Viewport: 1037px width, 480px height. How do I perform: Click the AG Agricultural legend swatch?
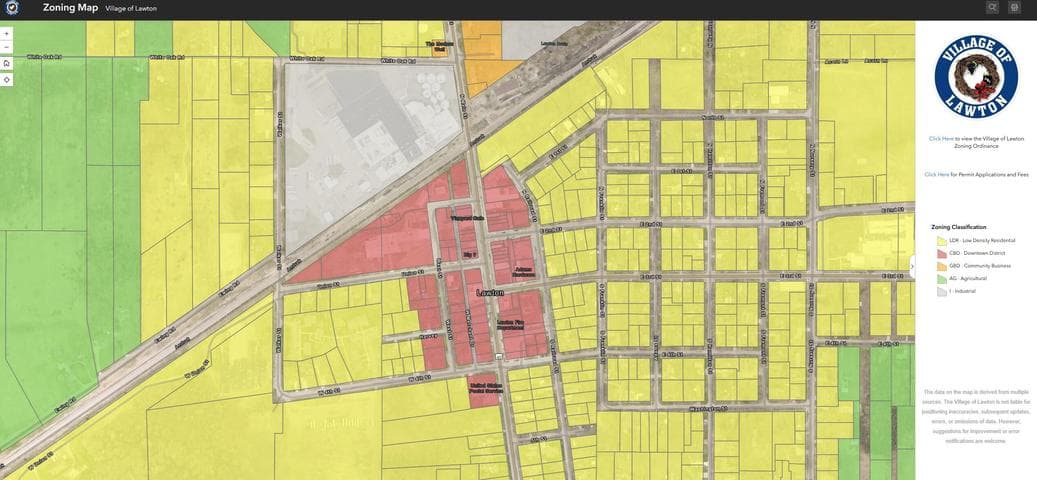click(x=942, y=279)
